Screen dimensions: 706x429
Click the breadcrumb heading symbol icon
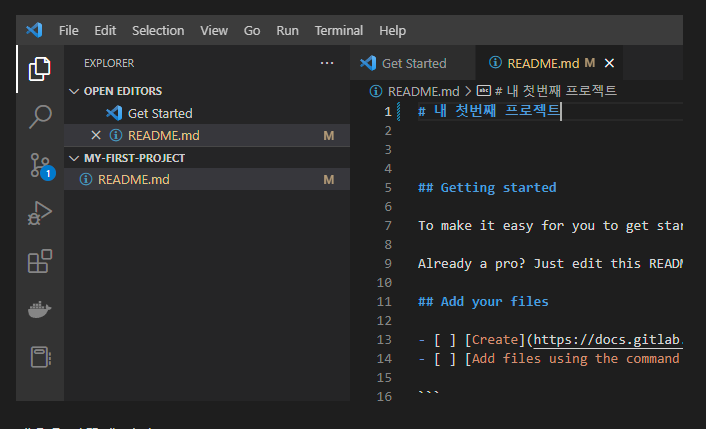484,91
